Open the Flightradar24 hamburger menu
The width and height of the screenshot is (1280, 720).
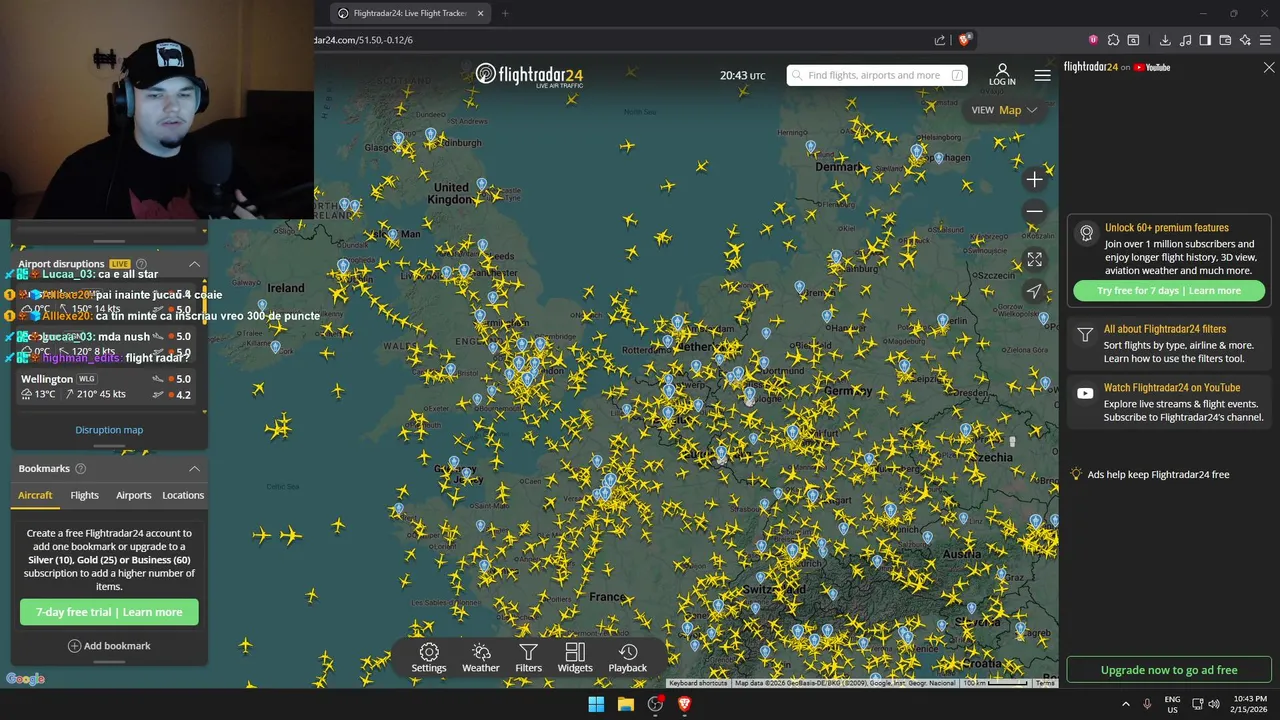1043,75
